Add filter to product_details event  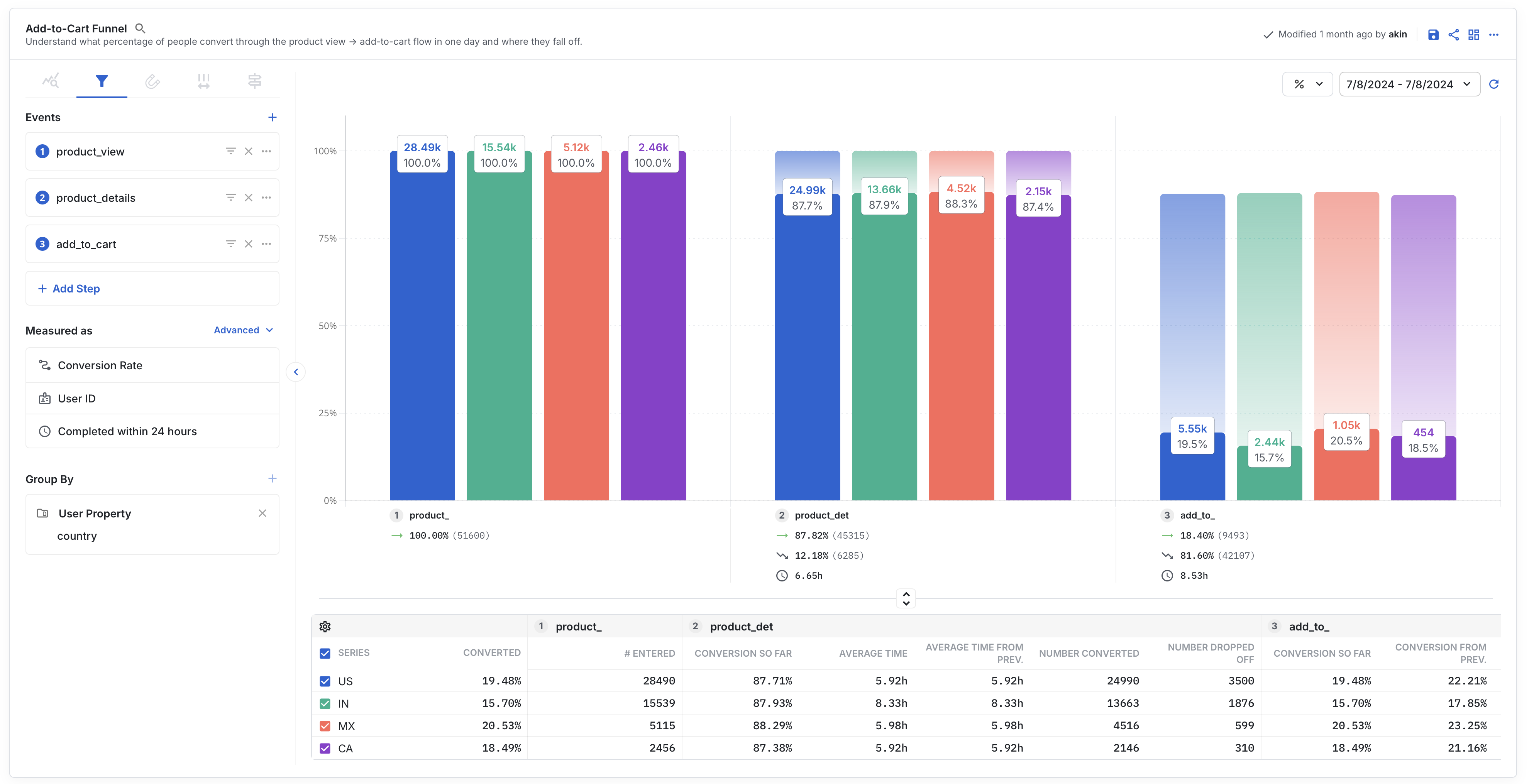(x=230, y=198)
